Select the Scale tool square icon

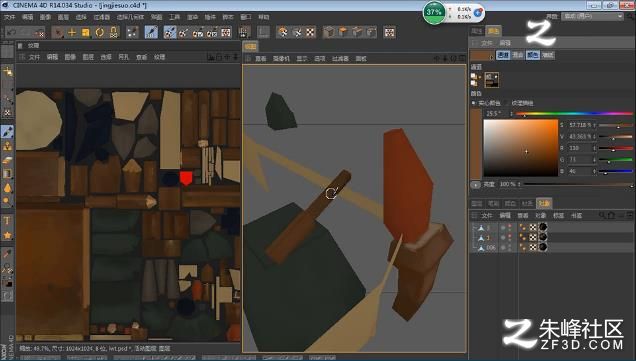[x=86, y=32]
